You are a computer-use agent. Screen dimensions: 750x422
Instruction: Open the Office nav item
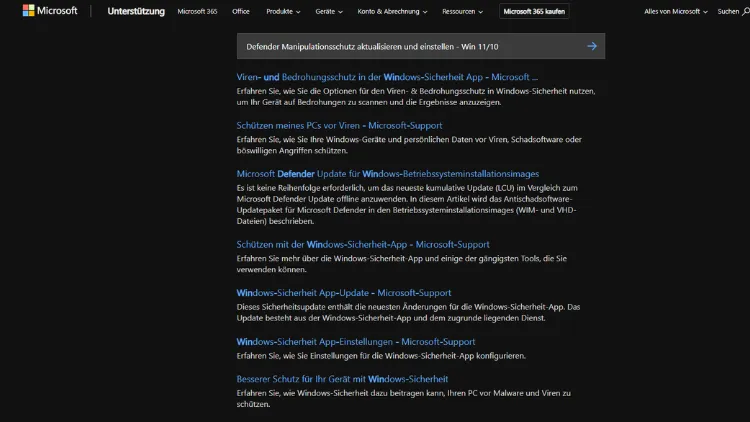click(241, 11)
